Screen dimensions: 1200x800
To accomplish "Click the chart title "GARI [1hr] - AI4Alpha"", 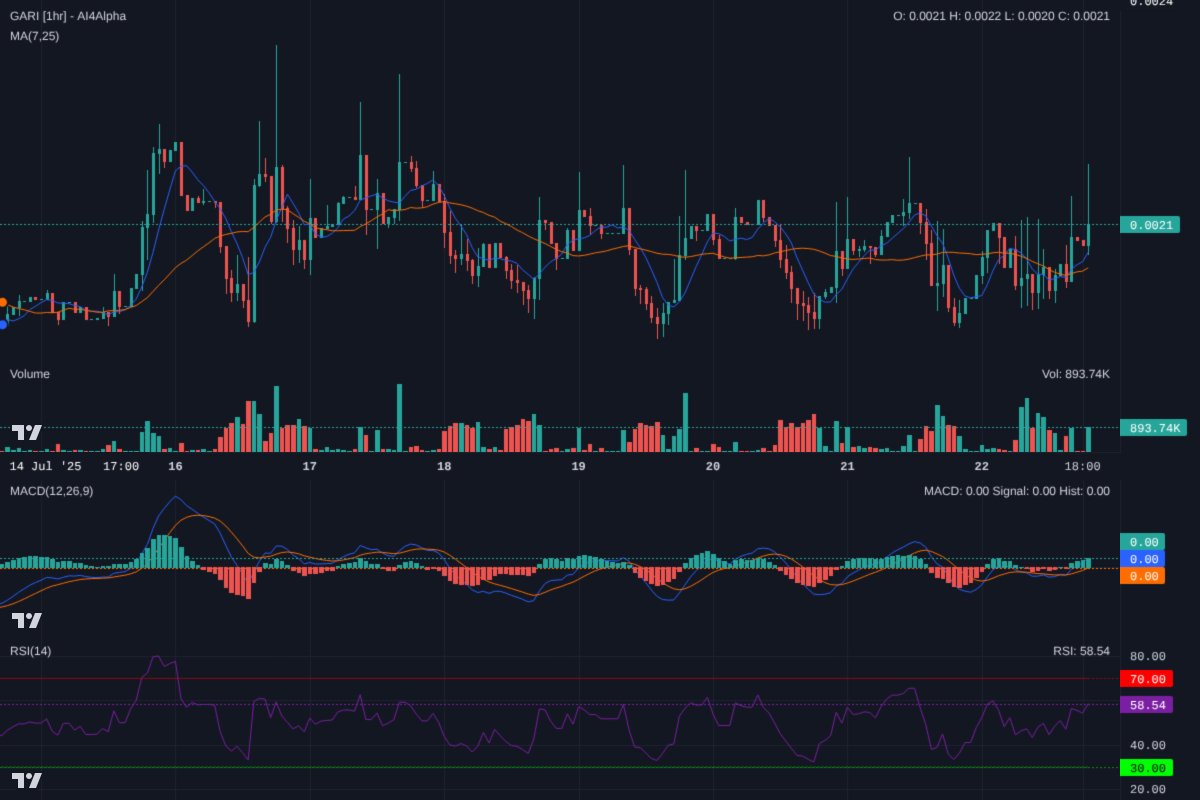I will click(x=68, y=16).
